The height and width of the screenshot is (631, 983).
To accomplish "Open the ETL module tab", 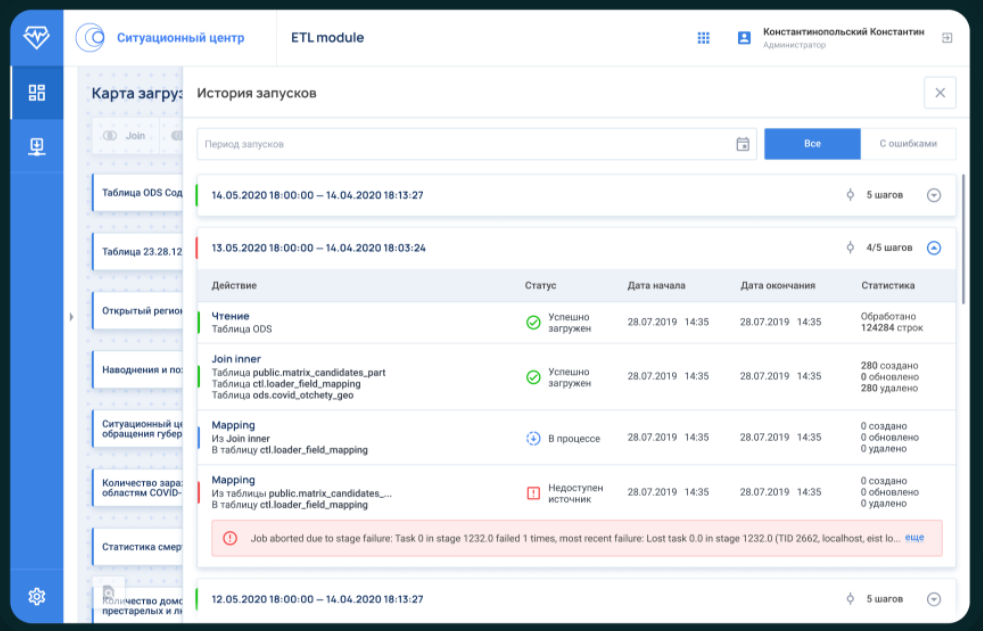I will tap(327, 36).
